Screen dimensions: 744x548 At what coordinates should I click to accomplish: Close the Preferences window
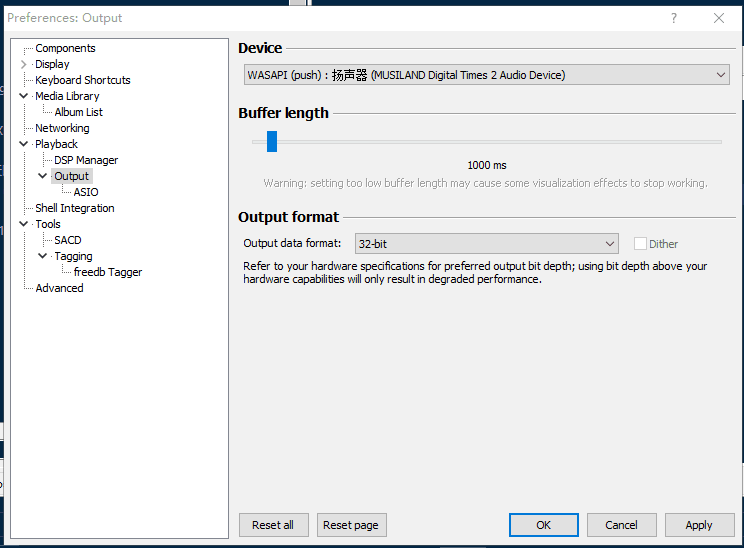point(719,18)
